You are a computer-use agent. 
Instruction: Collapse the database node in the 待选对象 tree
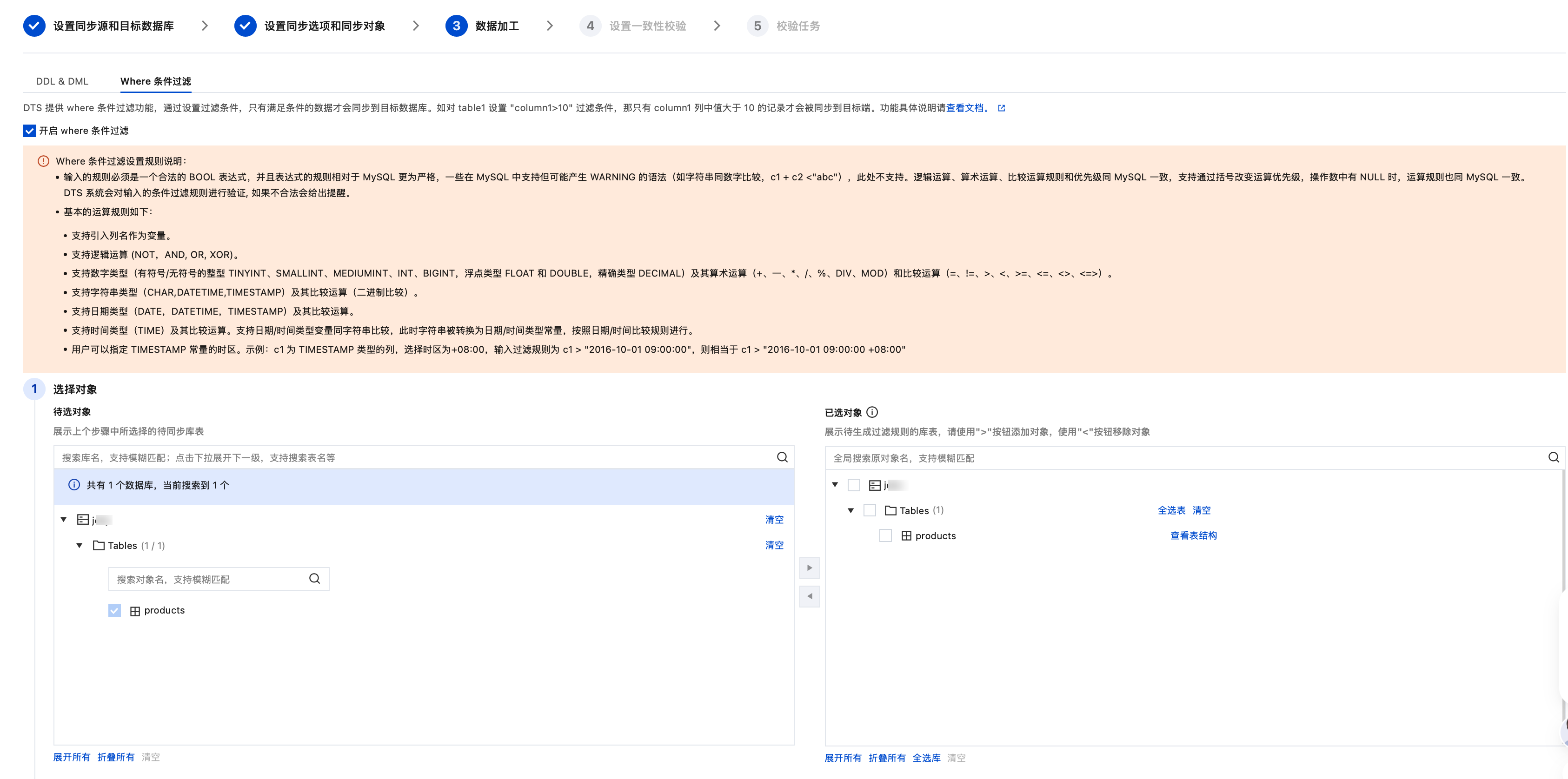point(63,520)
